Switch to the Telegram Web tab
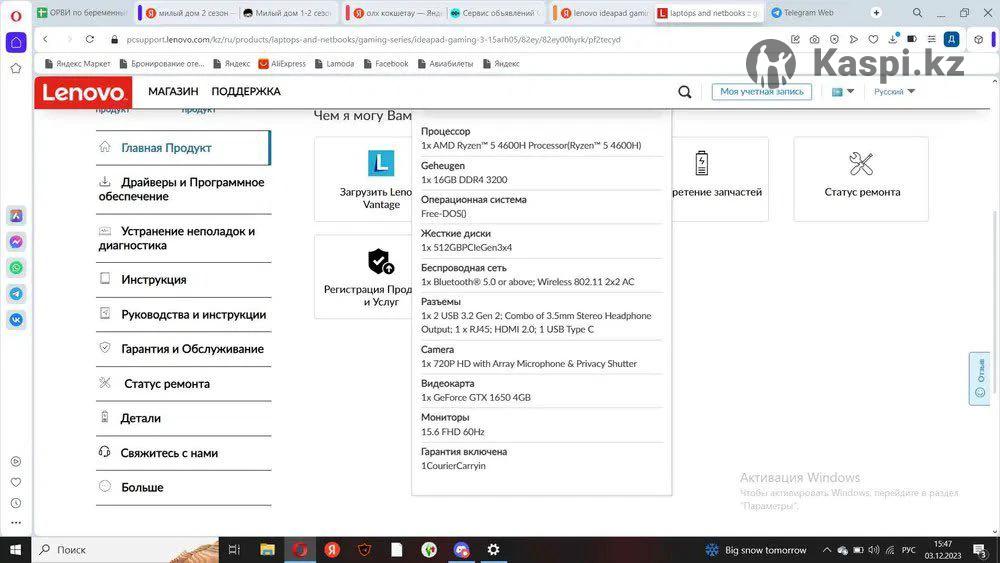Viewport: 1000px width, 563px height. [807, 13]
